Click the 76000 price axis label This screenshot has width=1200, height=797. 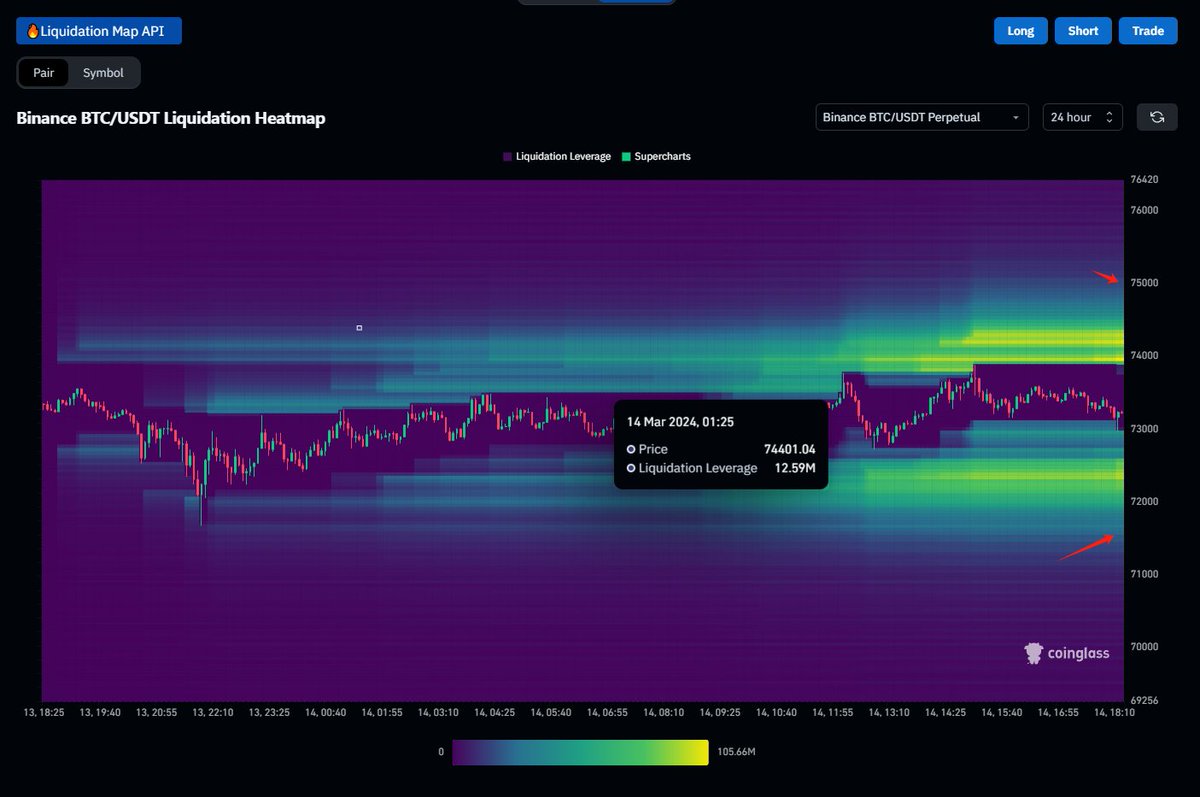point(1145,211)
